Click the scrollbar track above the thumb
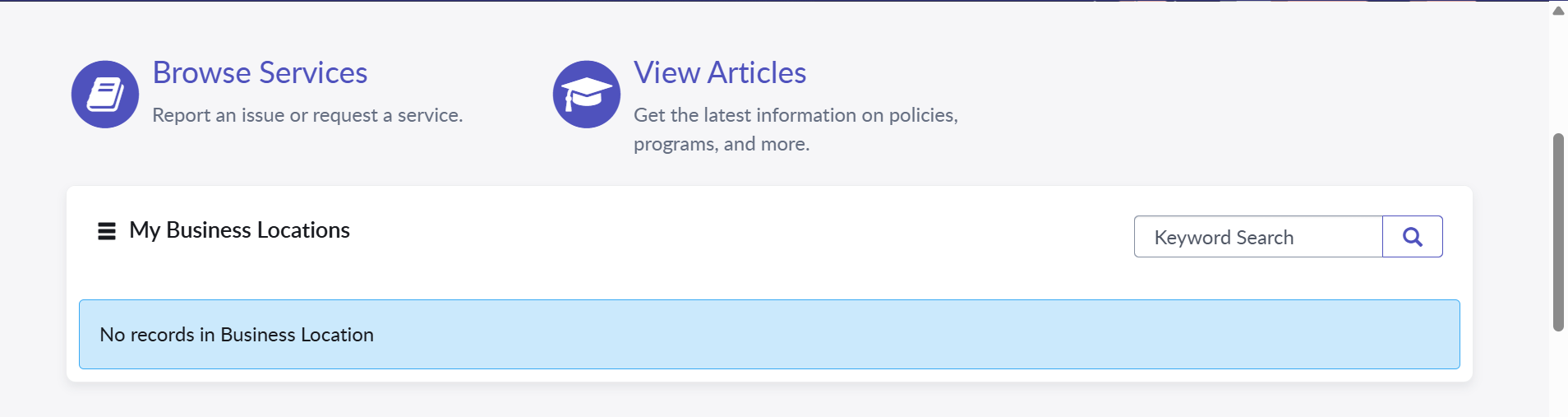 point(1558,76)
